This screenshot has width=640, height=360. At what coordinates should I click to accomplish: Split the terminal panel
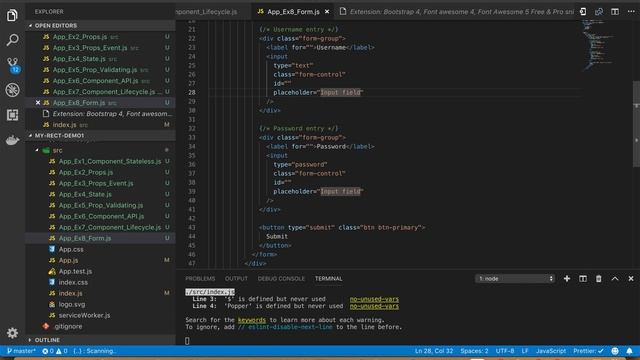coord(583,278)
